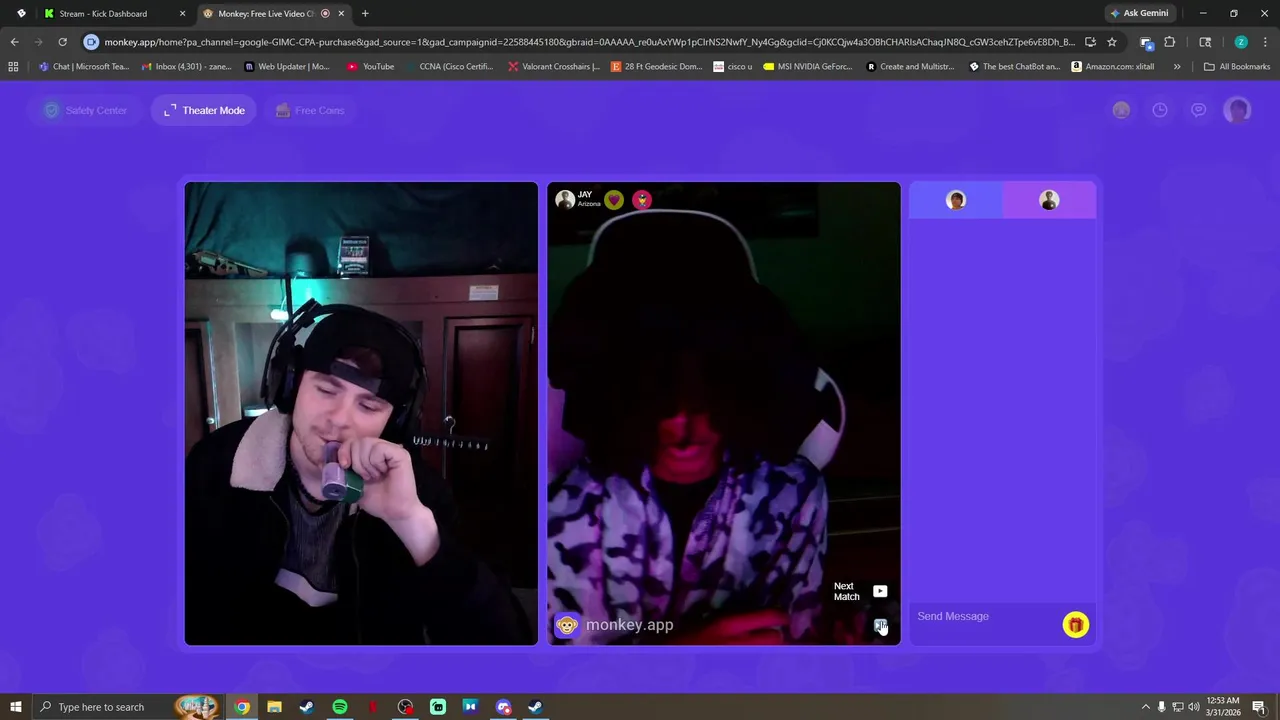Open the cisco u bookmark

(x=733, y=67)
